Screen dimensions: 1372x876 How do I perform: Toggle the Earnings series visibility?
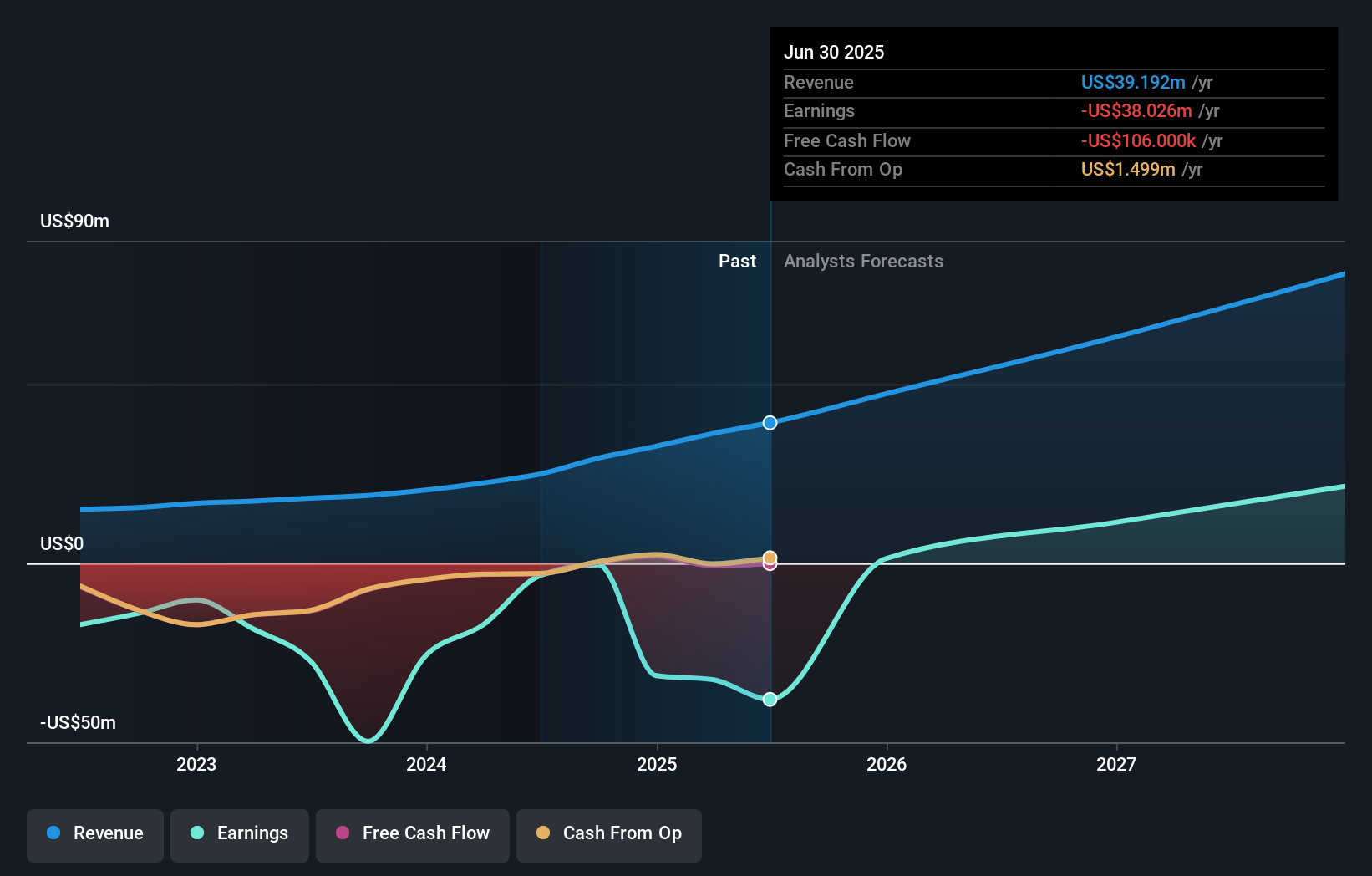point(240,834)
